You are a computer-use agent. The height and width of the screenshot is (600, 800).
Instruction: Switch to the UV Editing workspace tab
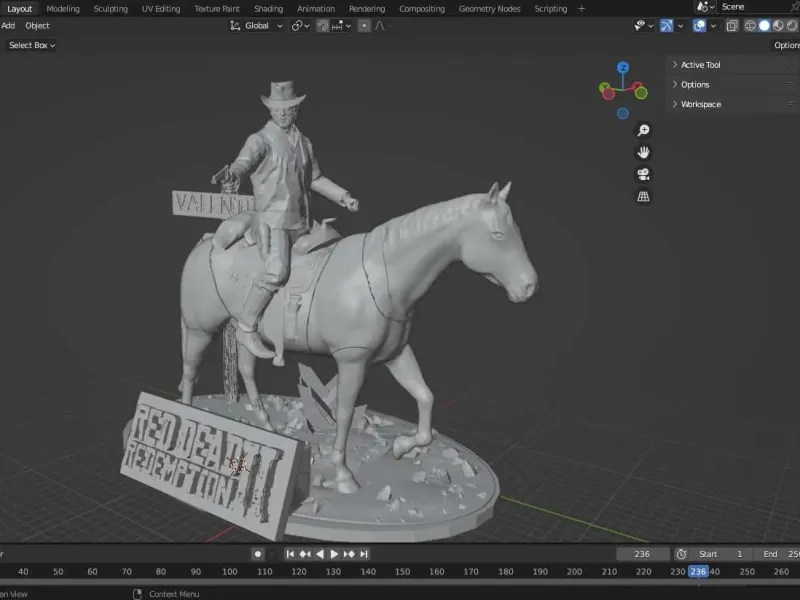click(161, 9)
